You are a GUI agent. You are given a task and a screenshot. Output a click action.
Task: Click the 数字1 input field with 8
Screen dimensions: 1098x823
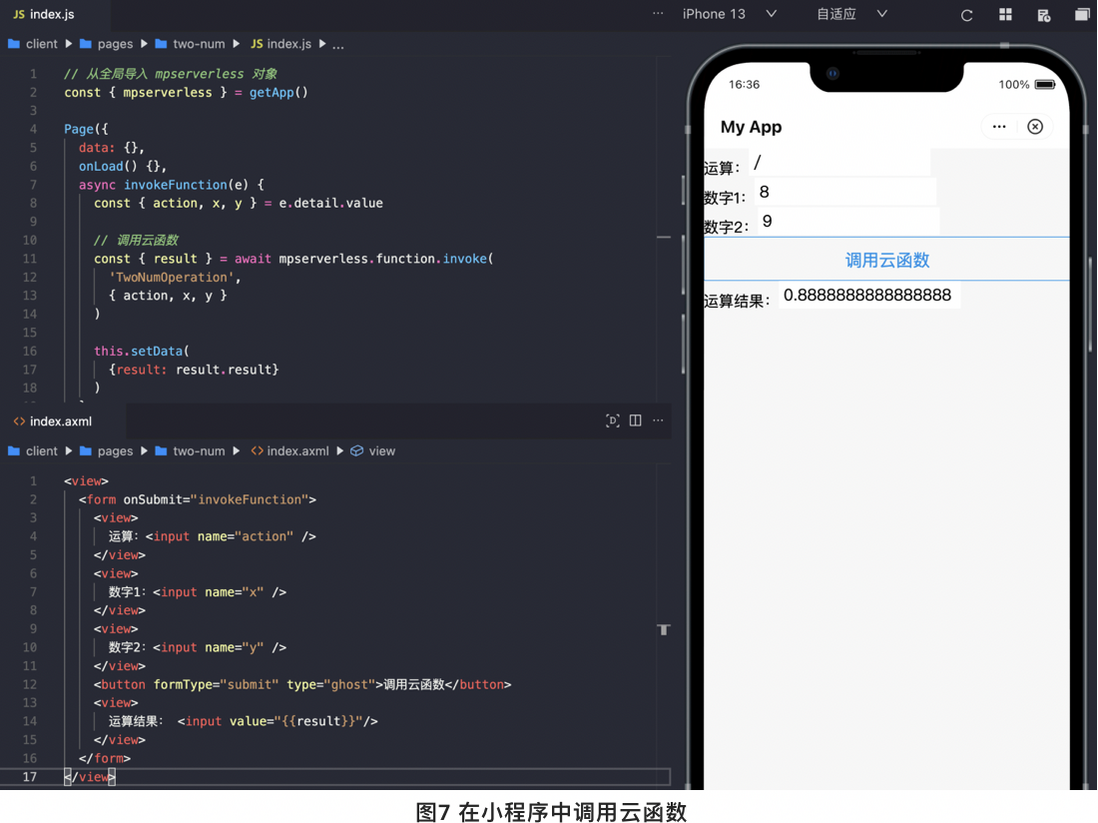(x=845, y=192)
